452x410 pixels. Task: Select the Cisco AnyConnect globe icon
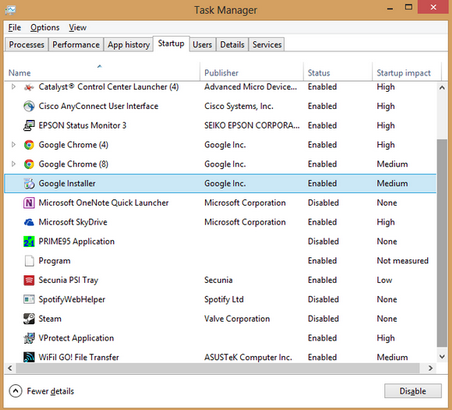click(29, 106)
